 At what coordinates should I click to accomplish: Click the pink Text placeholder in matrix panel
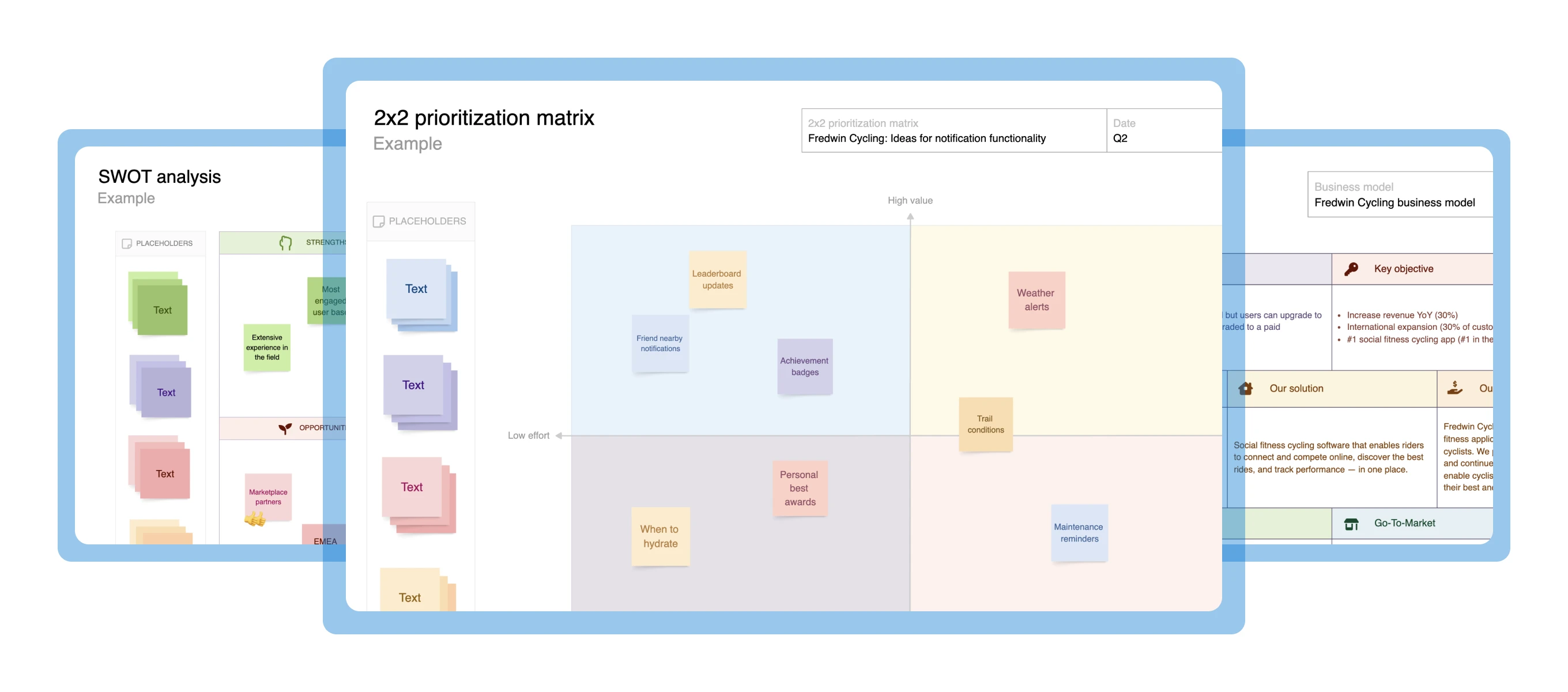click(x=412, y=487)
